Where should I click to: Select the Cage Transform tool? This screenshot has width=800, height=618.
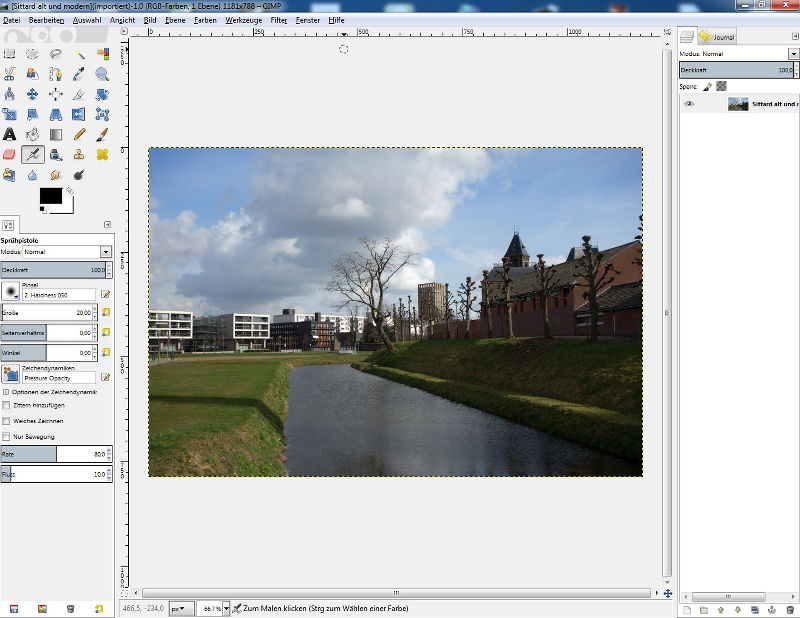103,114
